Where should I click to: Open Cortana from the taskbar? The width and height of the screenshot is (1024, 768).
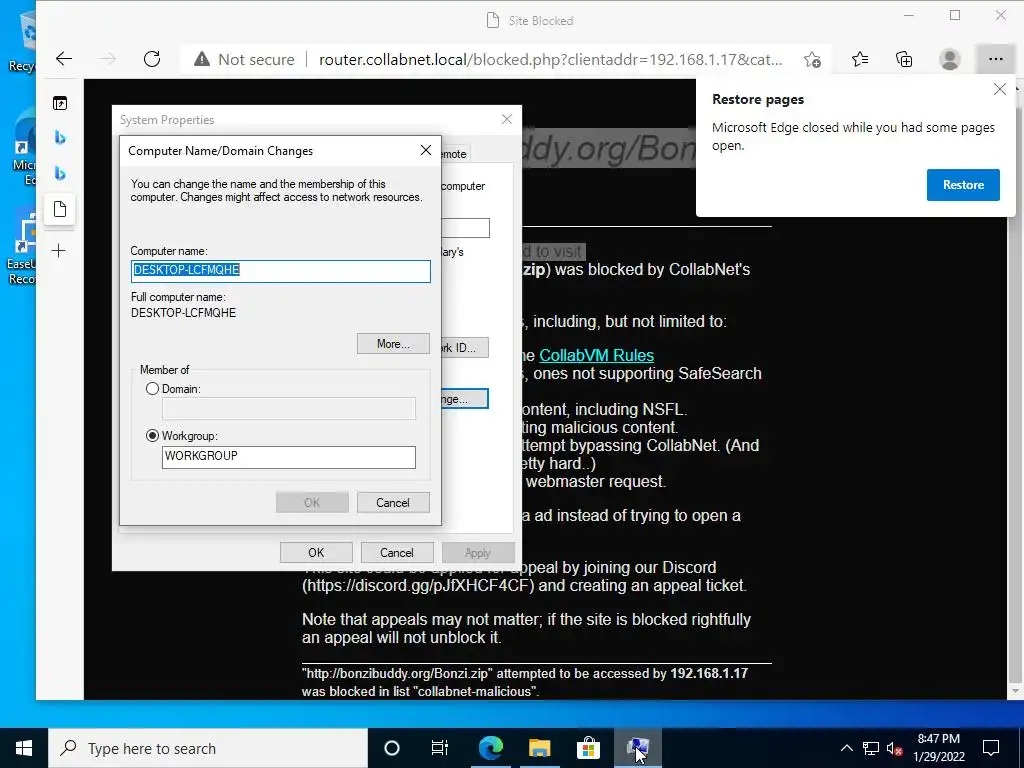(392, 748)
